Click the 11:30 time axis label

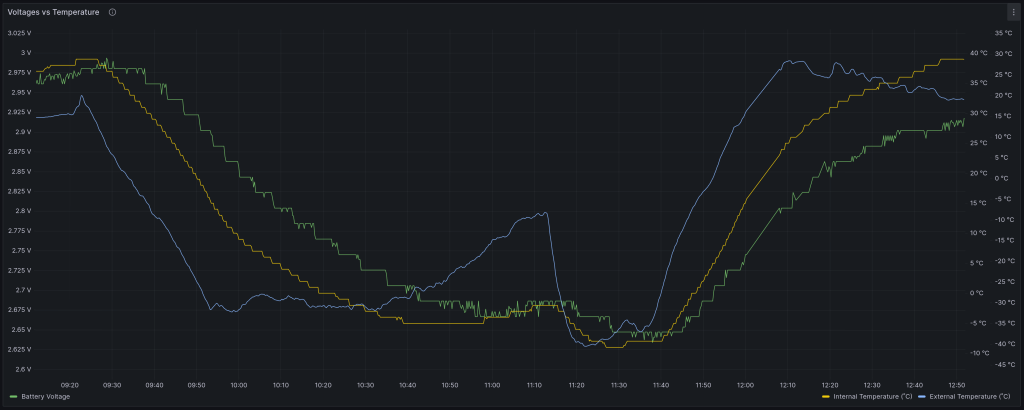(619, 384)
